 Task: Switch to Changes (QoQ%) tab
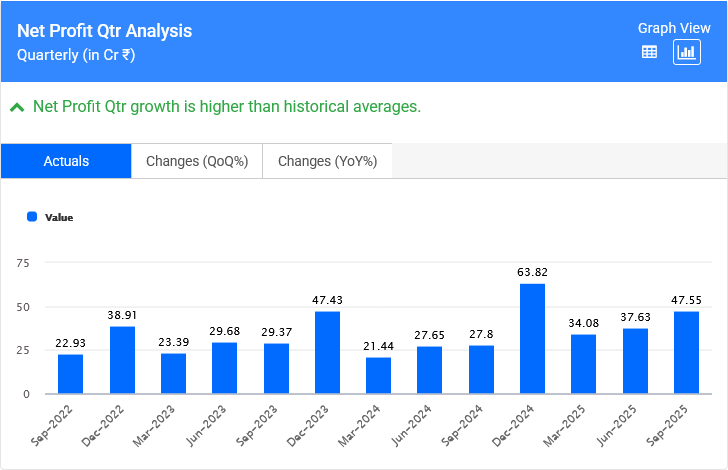pyautogui.click(x=197, y=161)
